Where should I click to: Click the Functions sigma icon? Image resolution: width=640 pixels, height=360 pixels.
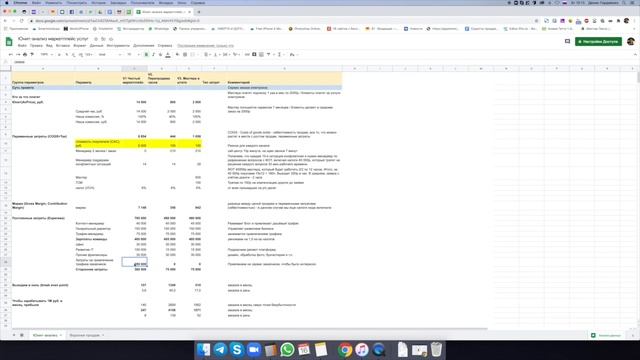[280, 54]
